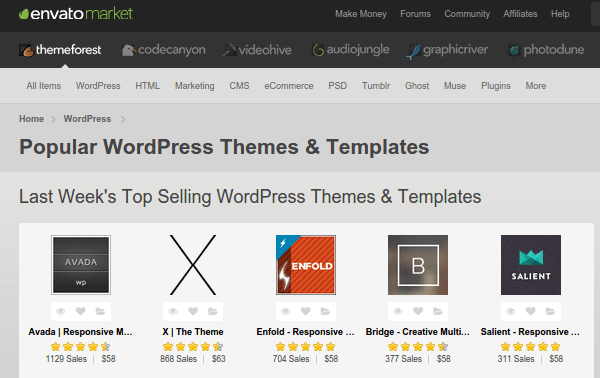
Task: Select the All Items category
Action: 44,86
